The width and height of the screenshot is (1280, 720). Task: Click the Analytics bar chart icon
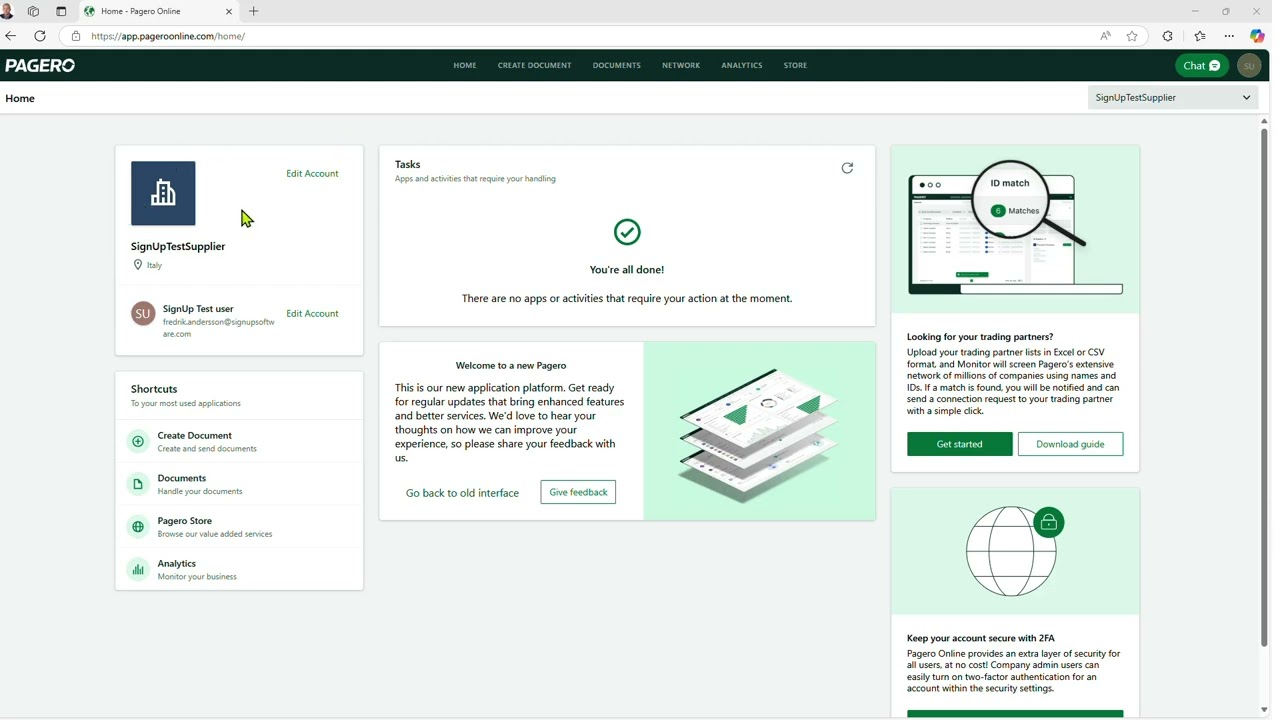pyautogui.click(x=138, y=569)
